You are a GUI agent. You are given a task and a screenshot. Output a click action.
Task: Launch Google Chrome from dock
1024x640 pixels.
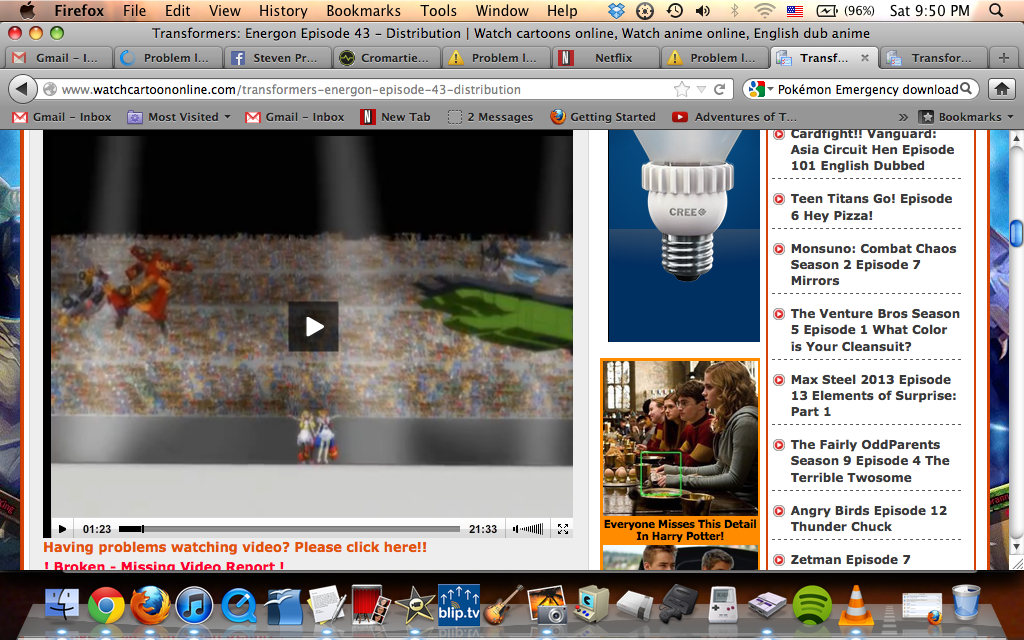(106, 605)
